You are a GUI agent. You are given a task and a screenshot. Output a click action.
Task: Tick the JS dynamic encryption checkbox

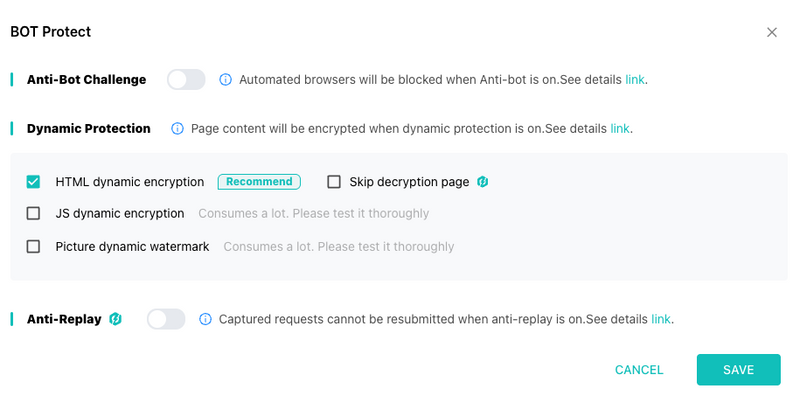(x=33, y=213)
